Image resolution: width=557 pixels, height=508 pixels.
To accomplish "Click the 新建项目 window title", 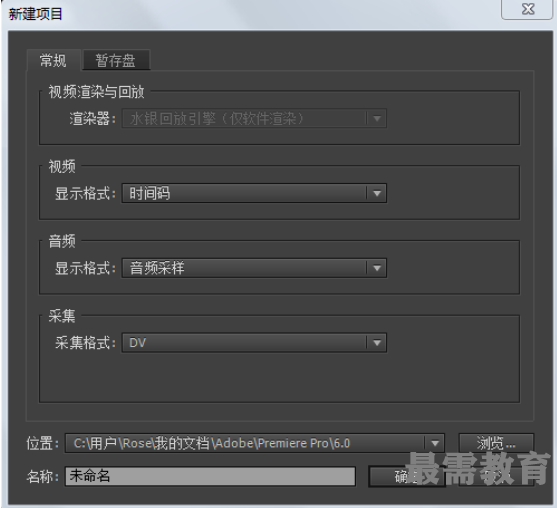I will click(35, 14).
